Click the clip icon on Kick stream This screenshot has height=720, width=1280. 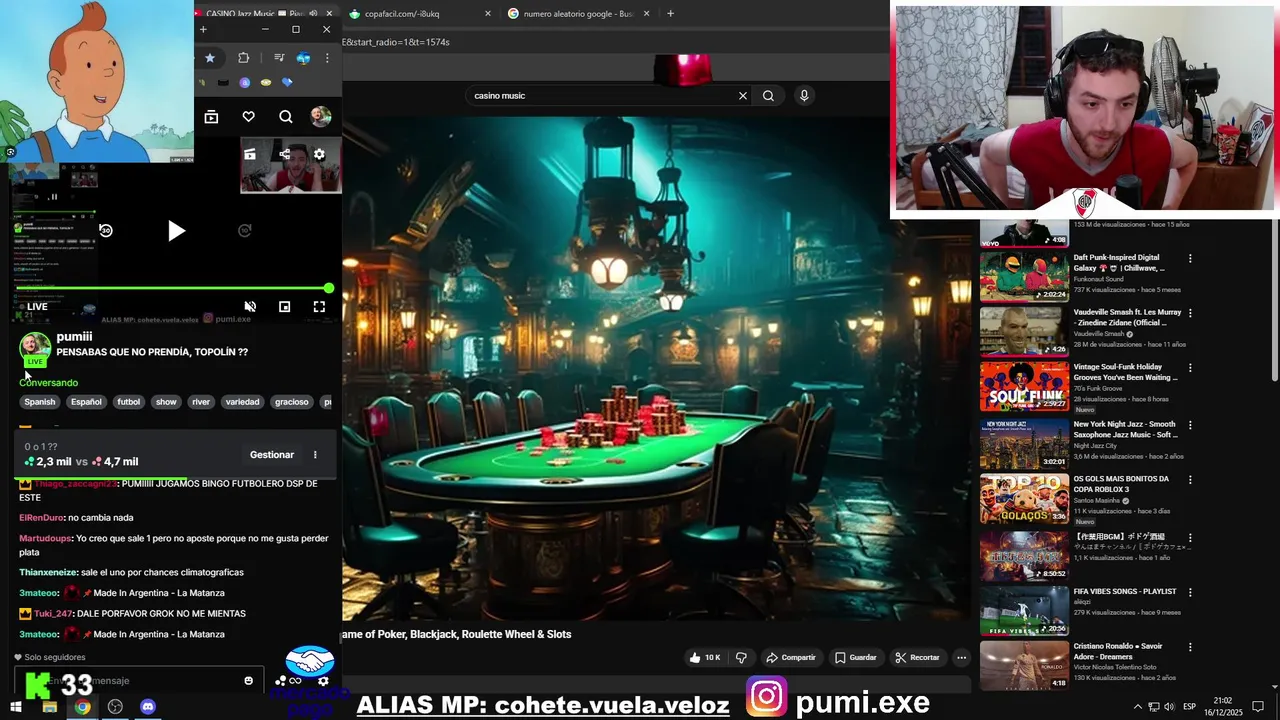click(250, 154)
